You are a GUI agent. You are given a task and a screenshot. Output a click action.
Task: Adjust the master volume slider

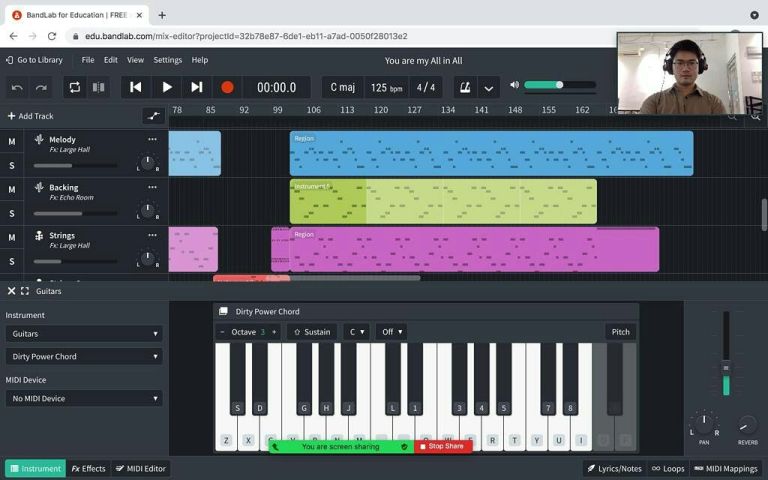click(560, 85)
